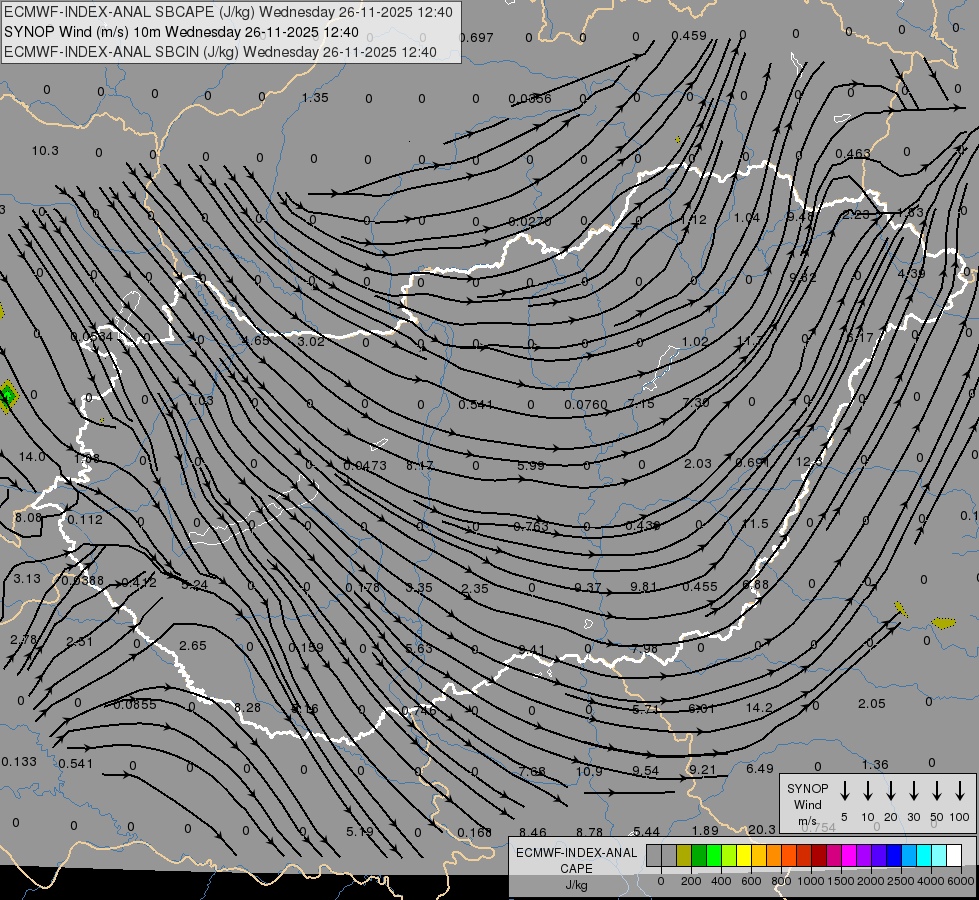The image size is (979, 900).
Task: Click the 2500 tick label on CAPE legend
Action: pyautogui.click(x=900, y=881)
